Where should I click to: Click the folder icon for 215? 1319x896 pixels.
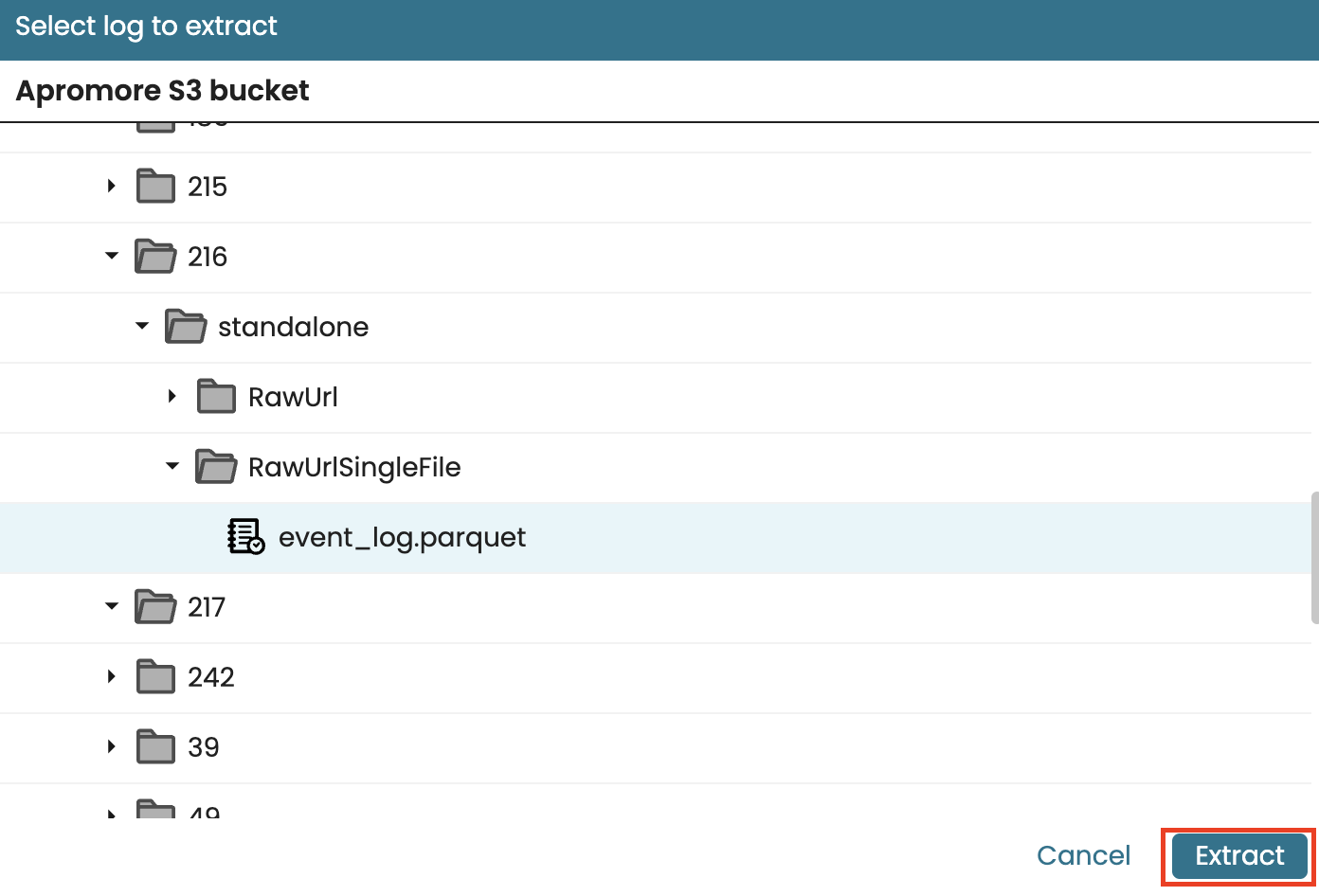155,187
